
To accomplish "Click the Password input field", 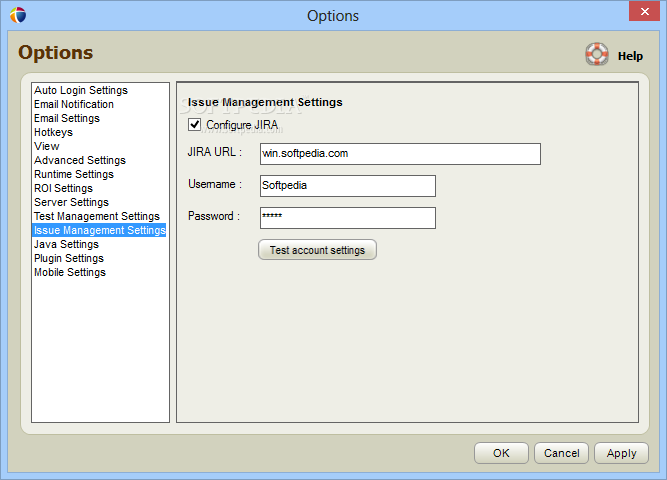I will click(348, 218).
